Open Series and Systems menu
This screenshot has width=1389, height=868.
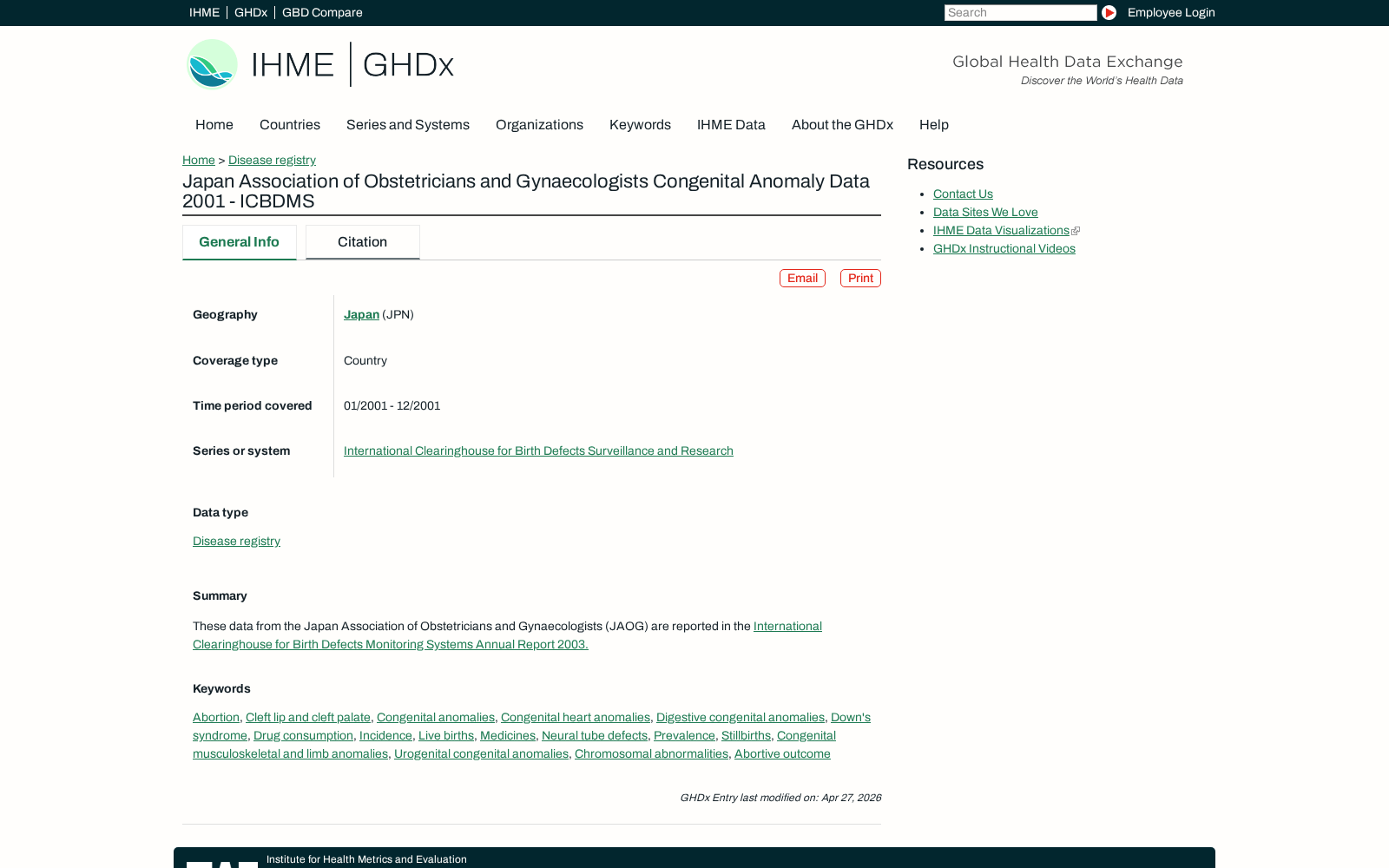coord(408,125)
